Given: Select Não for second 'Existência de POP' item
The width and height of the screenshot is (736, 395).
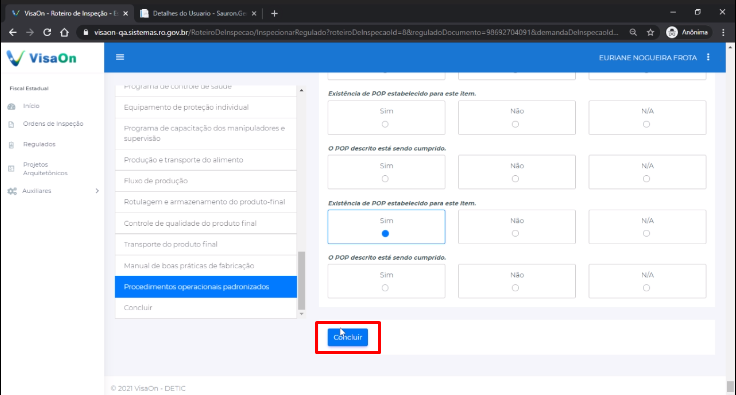Looking at the screenshot, I should (515, 234).
